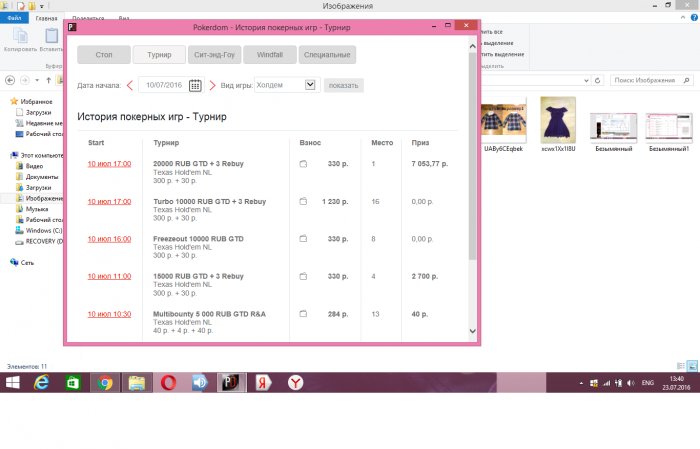This screenshot has width=700, height=449.
Task: Collapse the Избранное tree section
Action: (x=5, y=101)
